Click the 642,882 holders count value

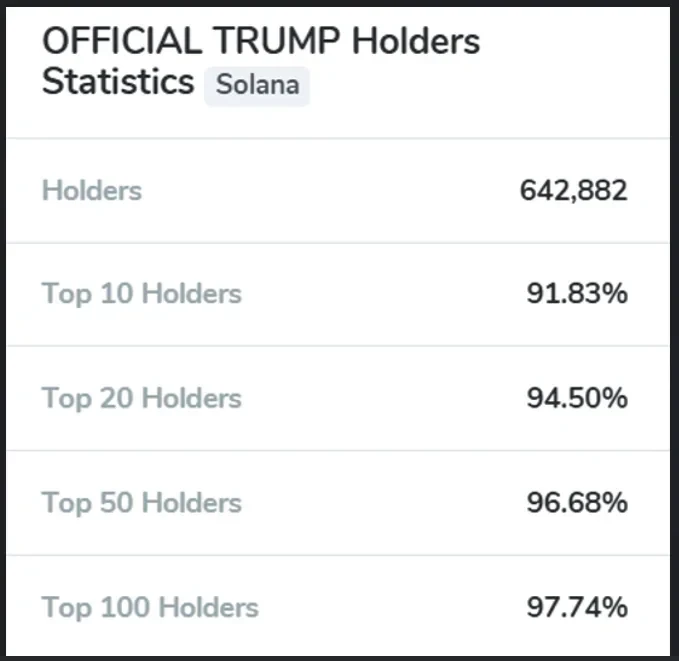coord(573,190)
